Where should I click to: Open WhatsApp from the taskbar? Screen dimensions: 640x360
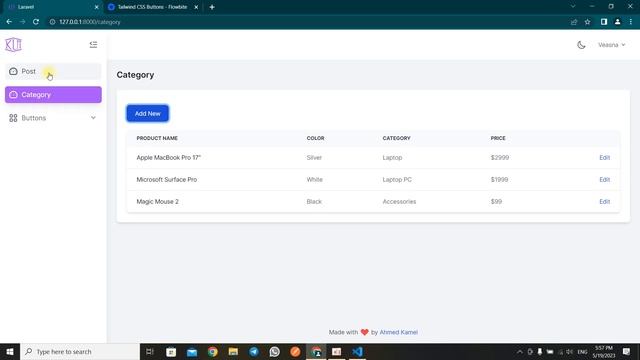(x=275, y=351)
